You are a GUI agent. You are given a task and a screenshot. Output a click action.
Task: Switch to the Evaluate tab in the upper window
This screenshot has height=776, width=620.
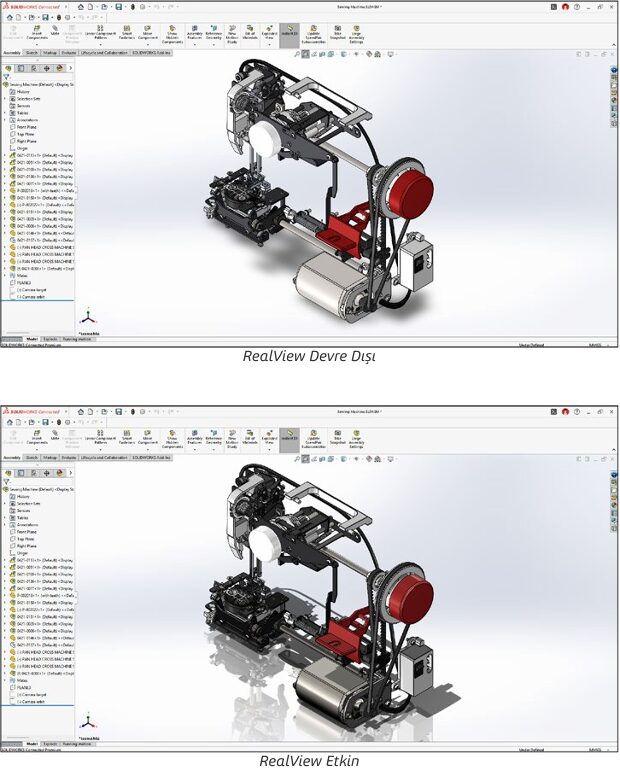(x=69, y=51)
